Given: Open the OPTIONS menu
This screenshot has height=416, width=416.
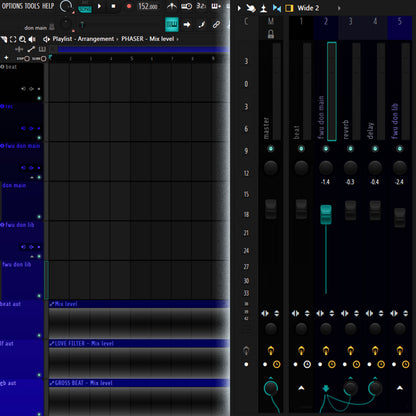Looking at the screenshot, I should click(12, 6).
